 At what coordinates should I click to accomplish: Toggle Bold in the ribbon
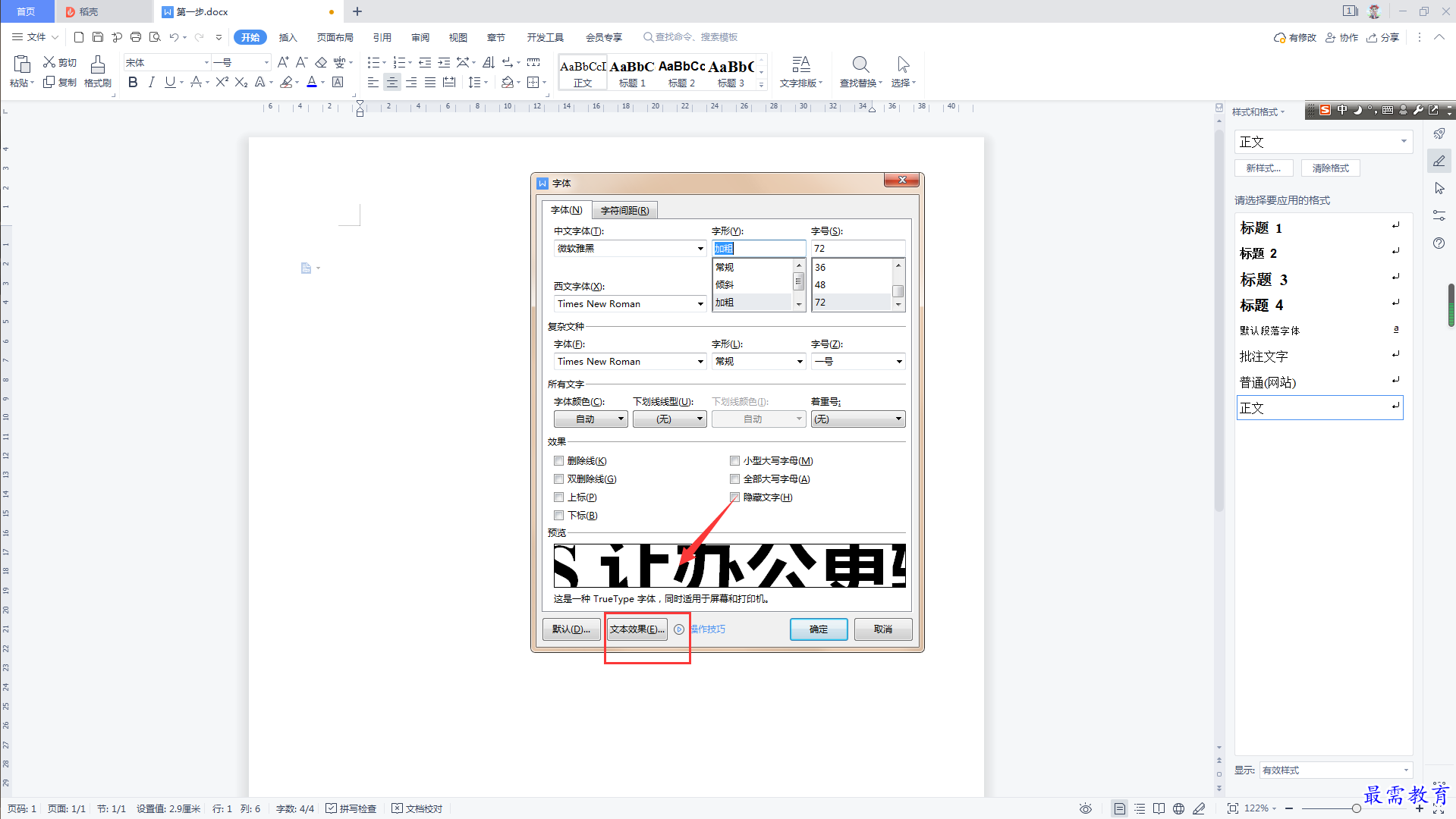(x=133, y=82)
